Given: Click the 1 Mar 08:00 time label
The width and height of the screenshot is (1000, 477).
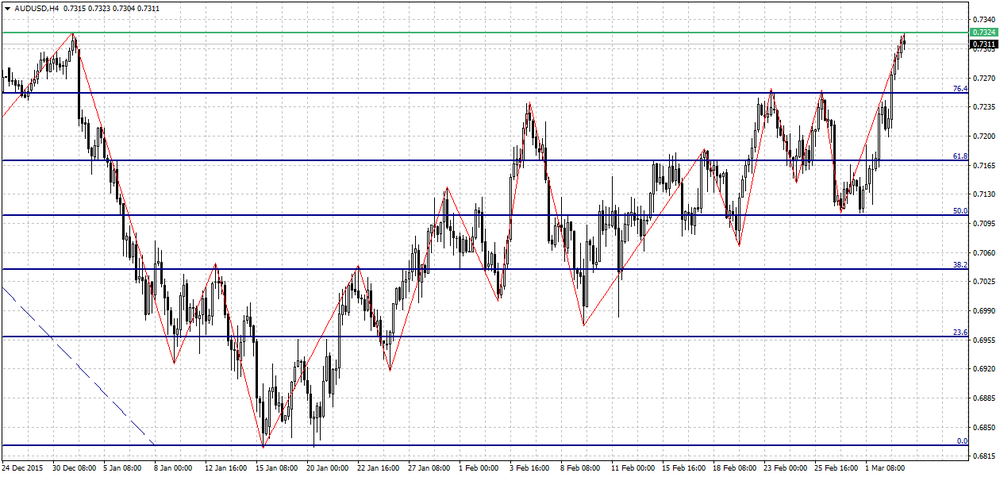Looking at the screenshot, I should [886, 468].
